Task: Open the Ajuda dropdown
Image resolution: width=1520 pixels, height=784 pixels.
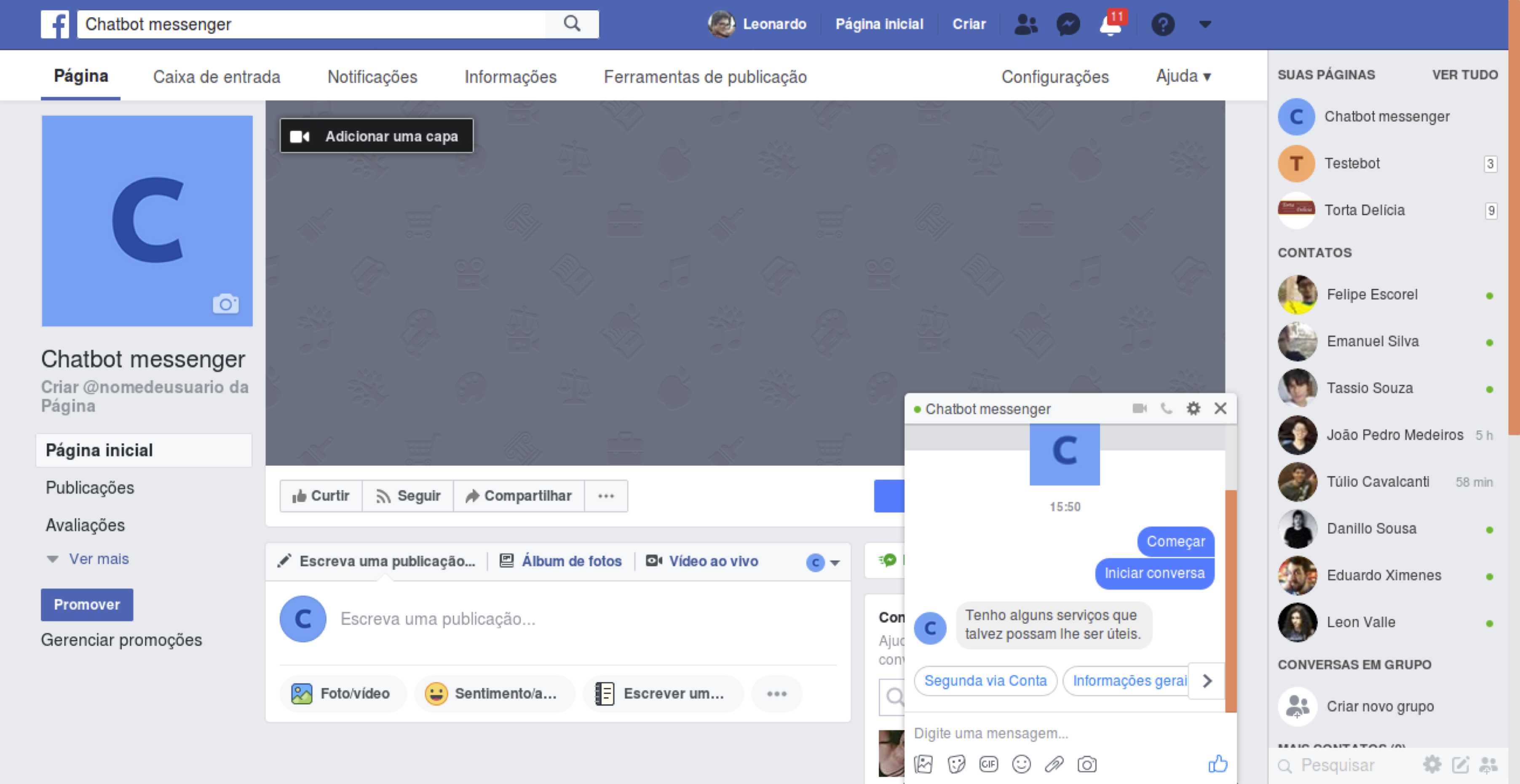Action: 1182,76
